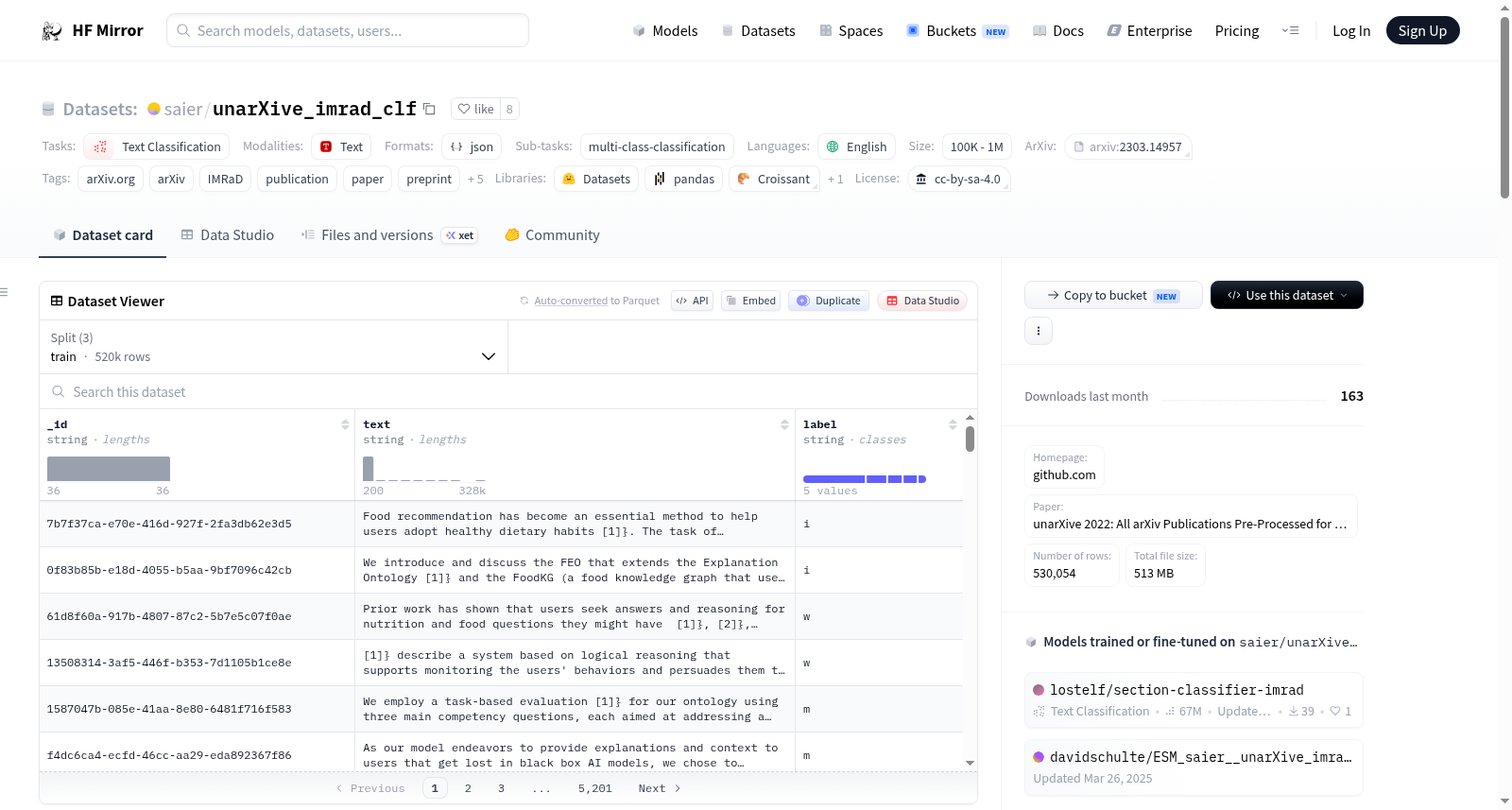This screenshot has width=1512, height=810.
Task: Go to Models in top navigation
Action: click(x=665, y=31)
